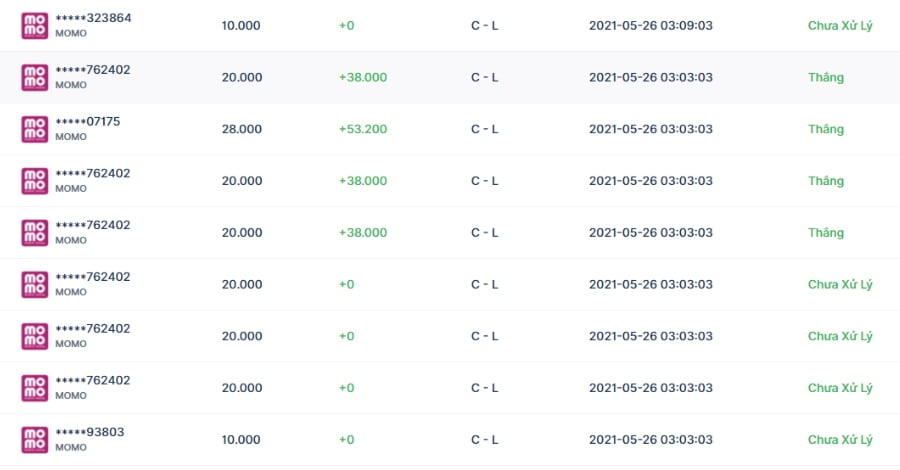Image resolution: width=900 pixels, height=470 pixels.
Task: Select the *****323864 account number
Action: 94,18
